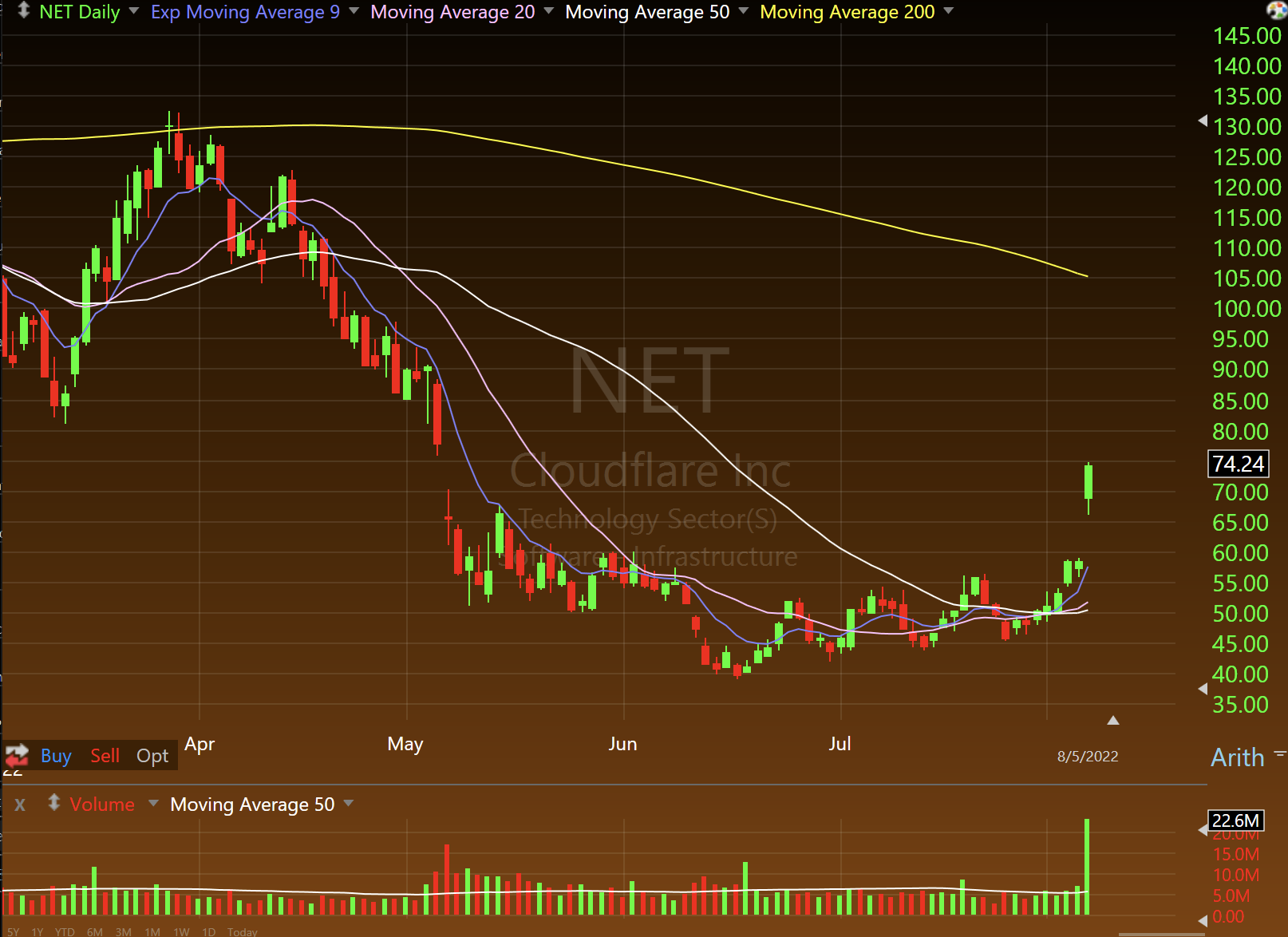
Task: Click the time axis up-arrow marker
Action: 1113,720
